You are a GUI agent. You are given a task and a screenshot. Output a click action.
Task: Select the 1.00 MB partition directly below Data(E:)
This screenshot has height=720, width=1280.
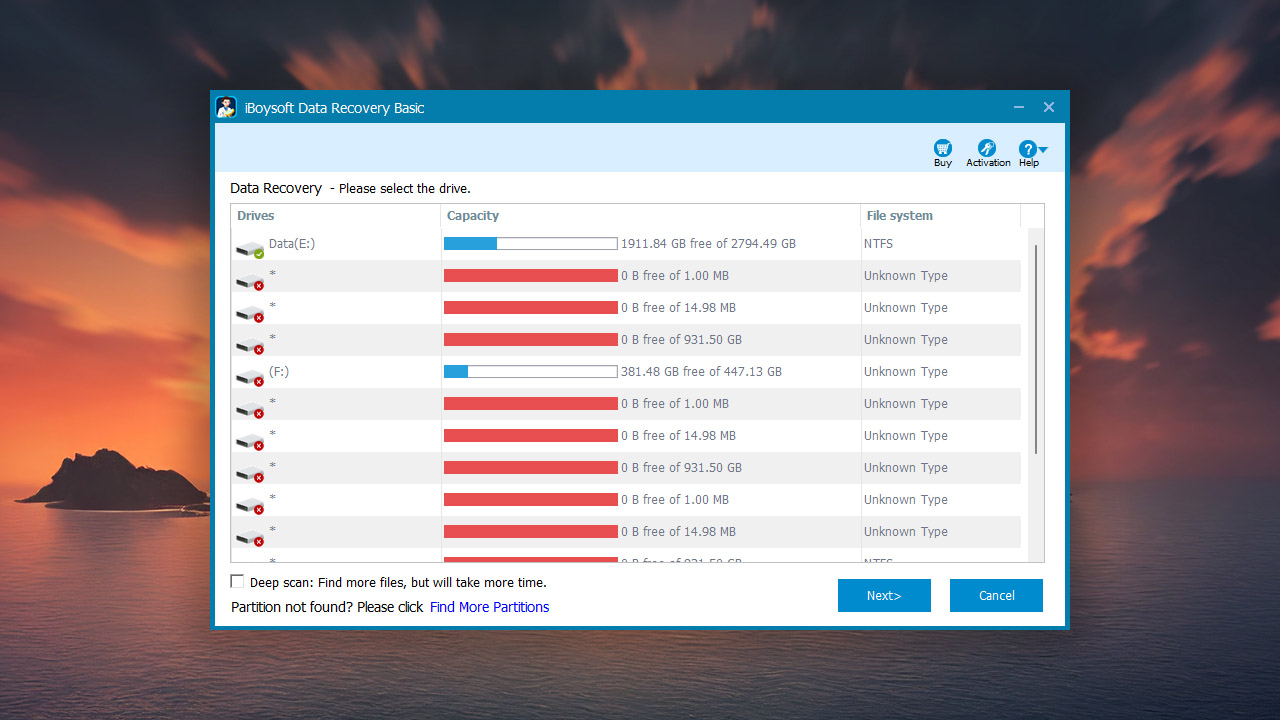point(626,276)
